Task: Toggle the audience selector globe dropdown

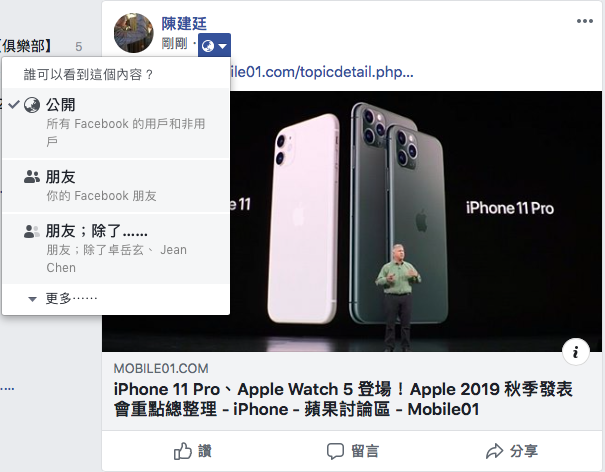Action: pos(214,46)
